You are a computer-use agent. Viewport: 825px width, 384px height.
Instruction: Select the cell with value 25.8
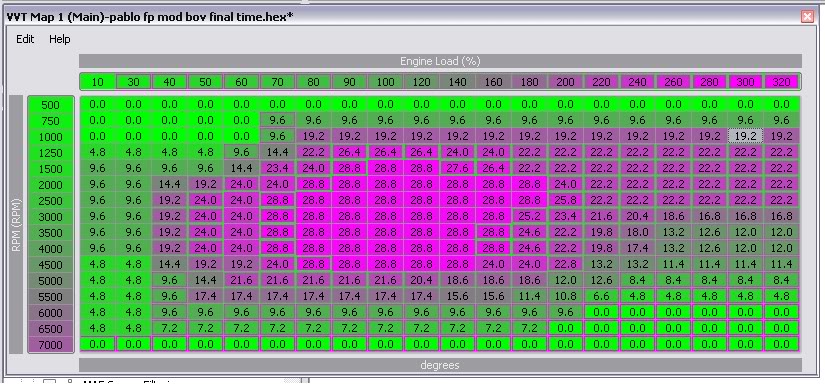click(x=566, y=200)
